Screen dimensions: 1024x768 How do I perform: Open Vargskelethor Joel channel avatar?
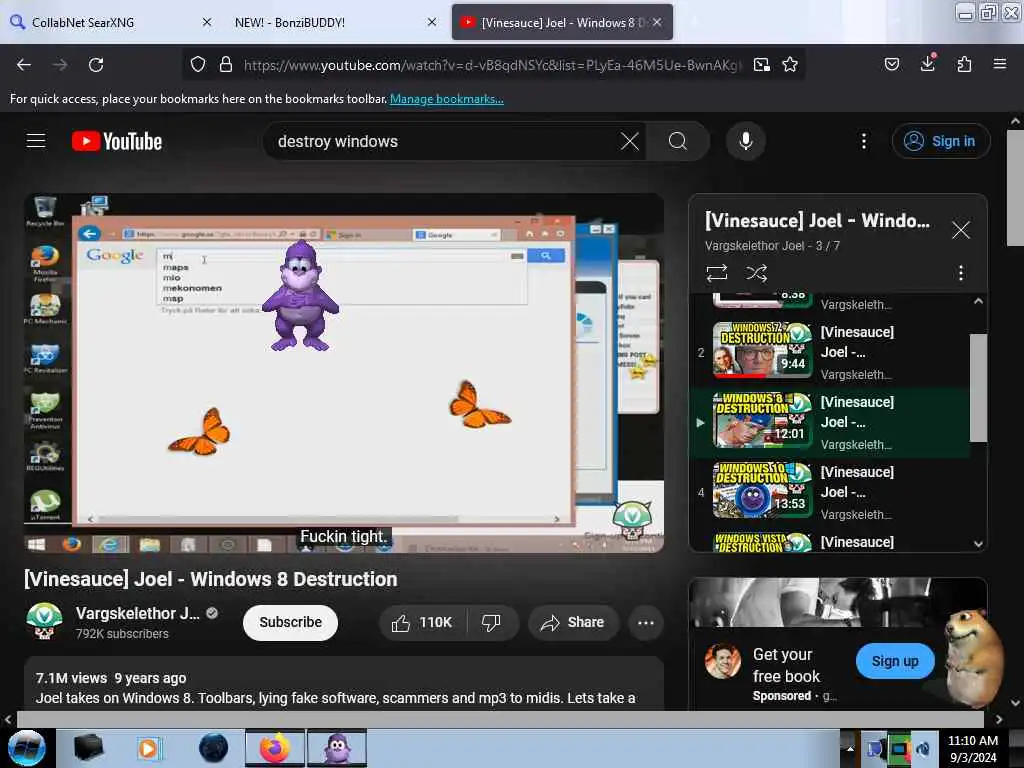point(44,621)
